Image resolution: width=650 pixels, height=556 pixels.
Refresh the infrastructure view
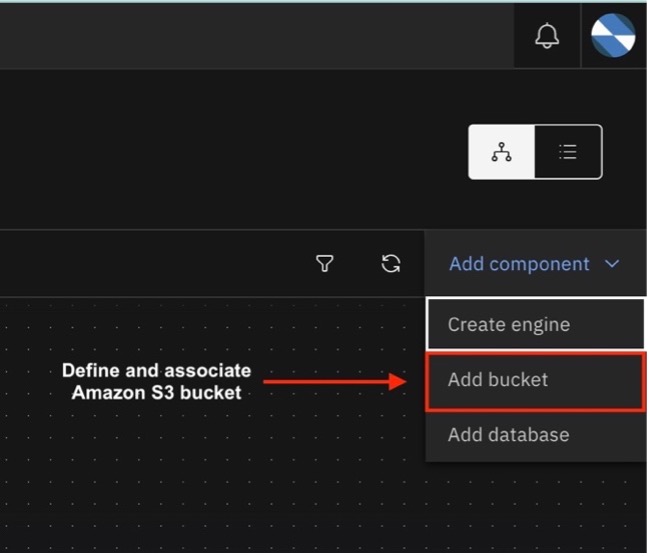click(x=393, y=265)
